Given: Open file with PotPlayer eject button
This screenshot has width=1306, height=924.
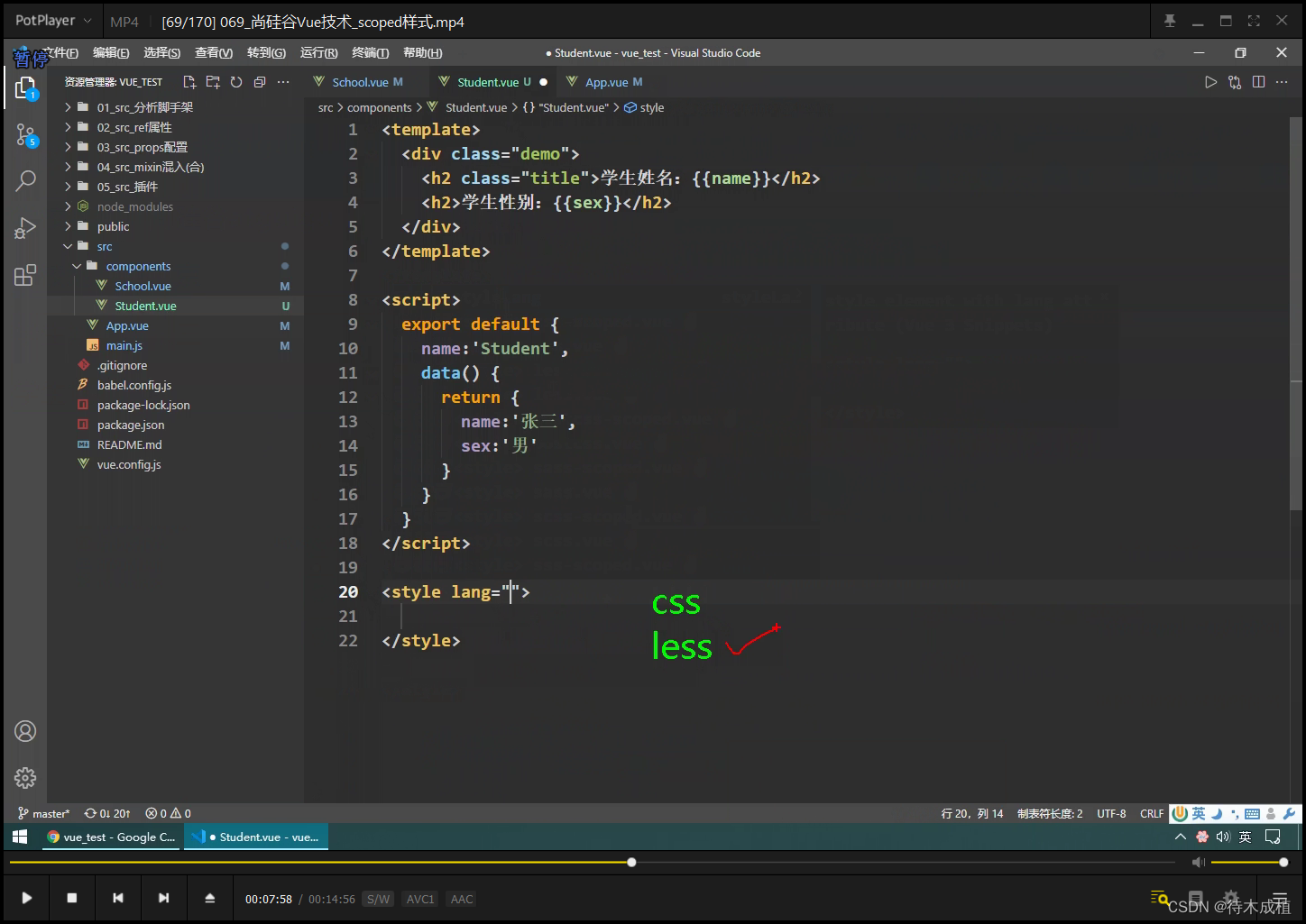Looking at the screenshot, I should (209, 898).
